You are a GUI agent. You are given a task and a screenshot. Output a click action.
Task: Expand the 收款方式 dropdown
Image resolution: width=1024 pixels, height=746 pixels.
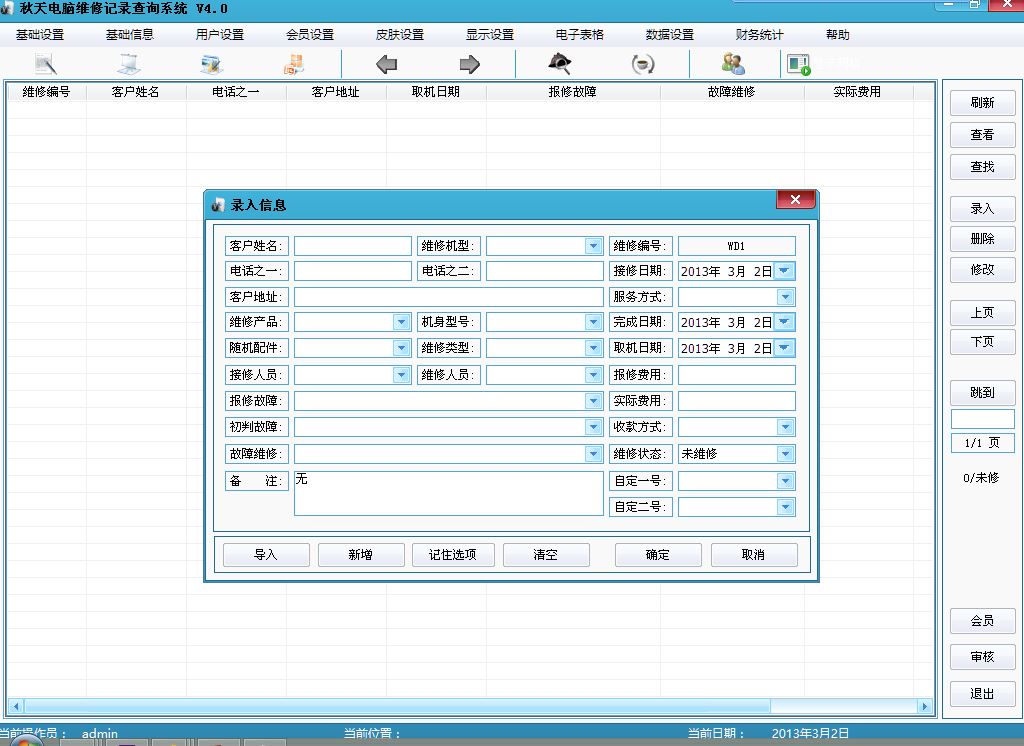(785, 427)
